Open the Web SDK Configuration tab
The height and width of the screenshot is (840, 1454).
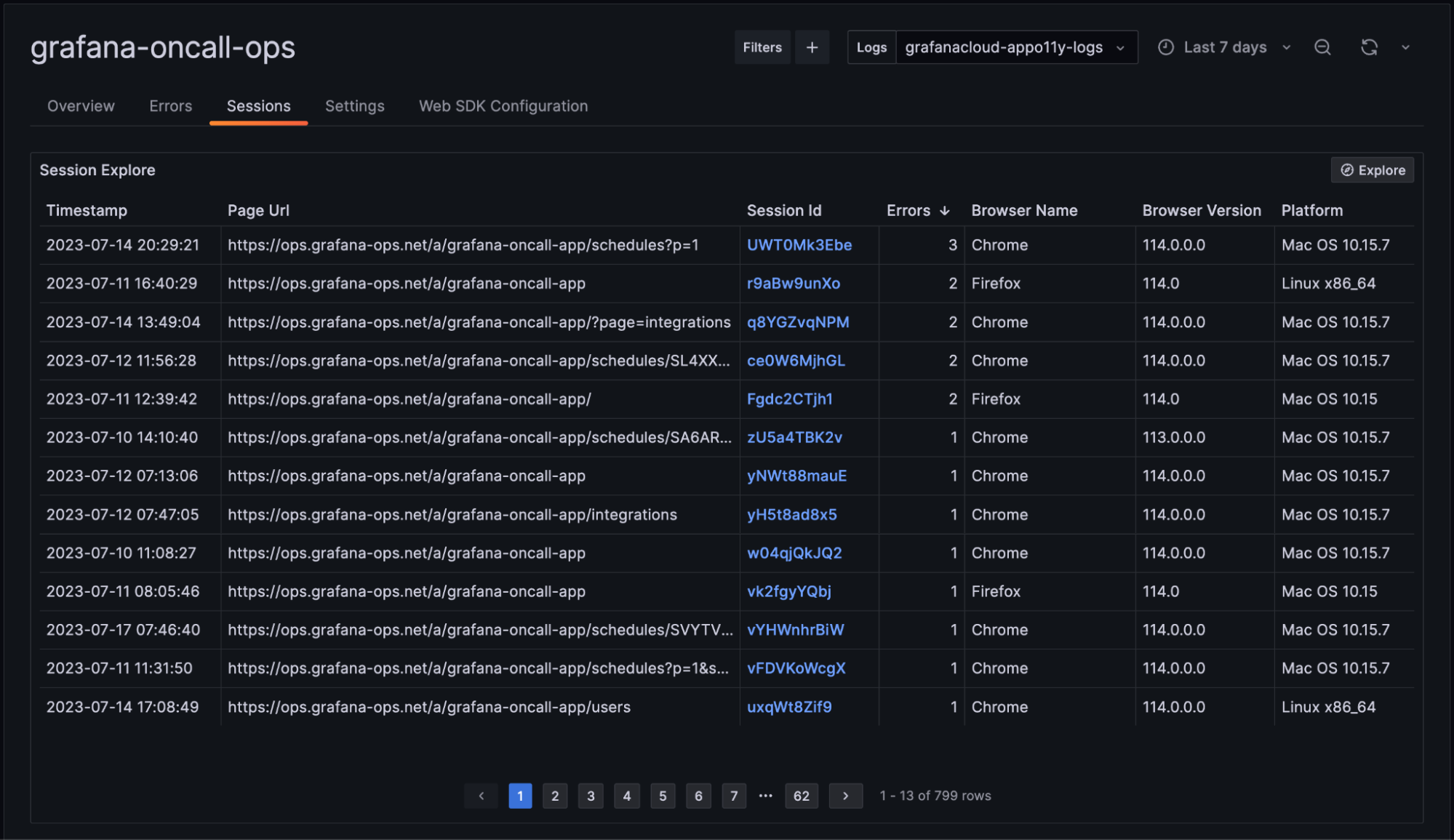[x=503, y=106]
